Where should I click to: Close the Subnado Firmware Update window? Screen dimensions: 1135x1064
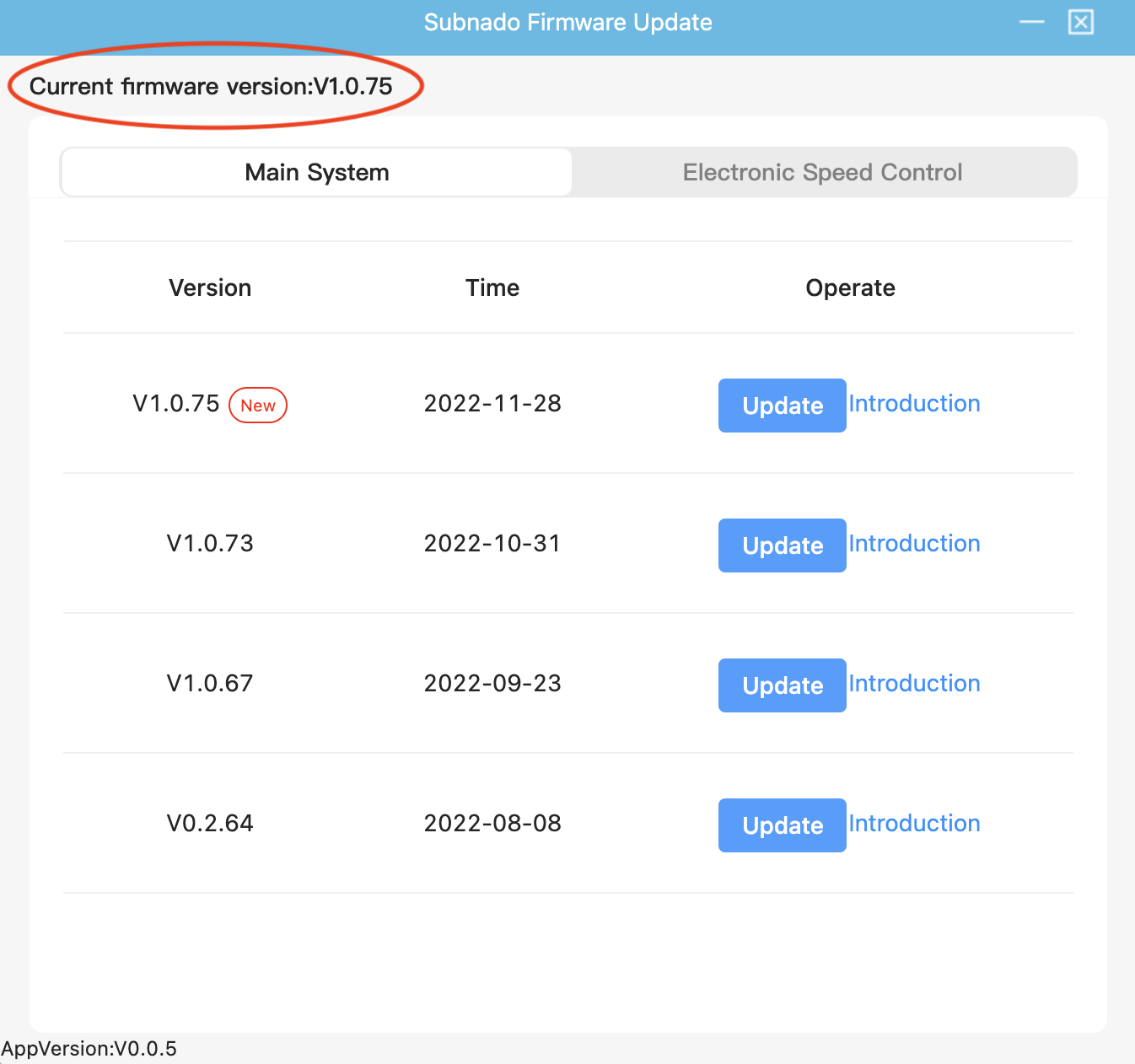(x=1080, y=22)
